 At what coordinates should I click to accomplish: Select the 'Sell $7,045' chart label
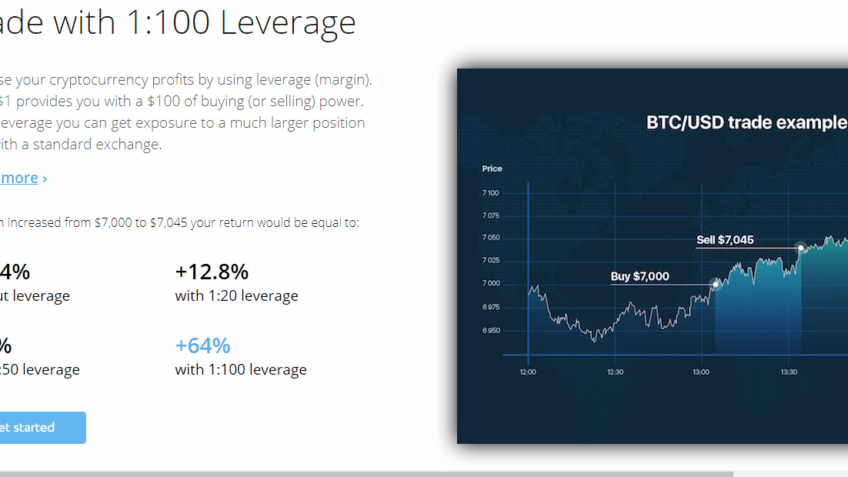pos(725,240)
